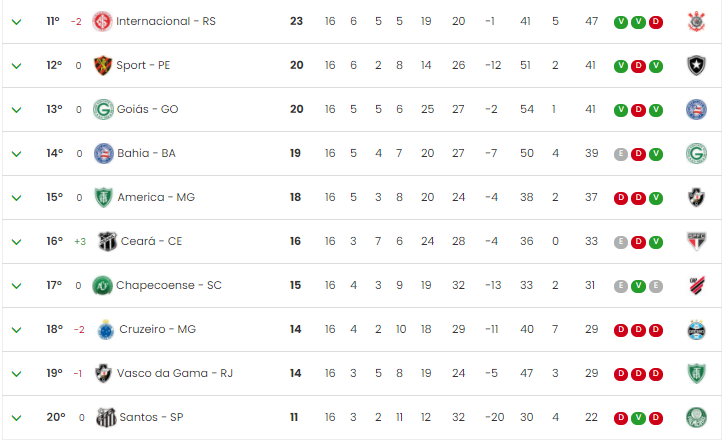The width and height of the screenshot is (726, 443).
Task: Open the America - MG team link
Action: pos(156,197)
